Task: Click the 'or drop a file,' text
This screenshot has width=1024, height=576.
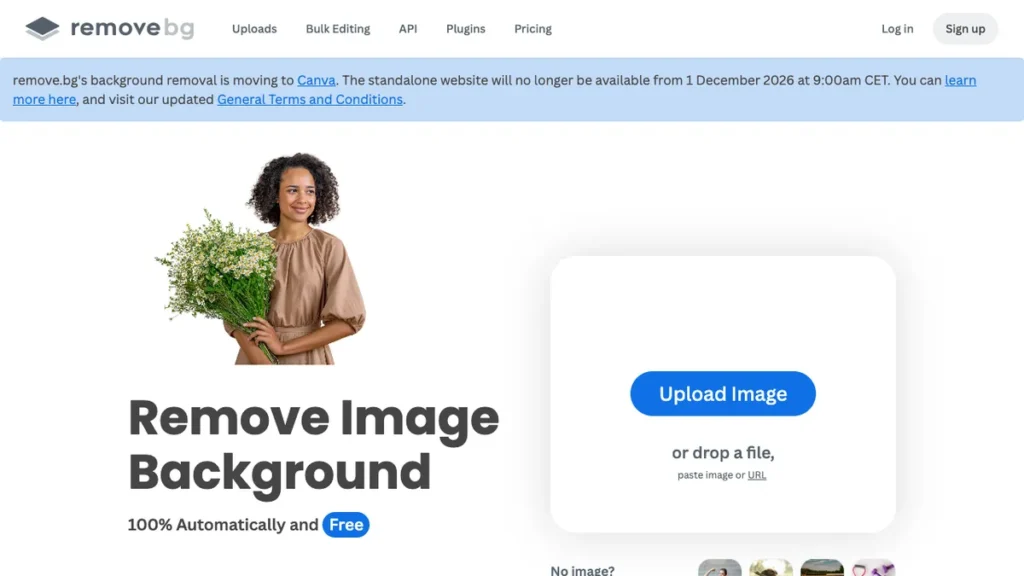Action: click(x=722, y=453)
